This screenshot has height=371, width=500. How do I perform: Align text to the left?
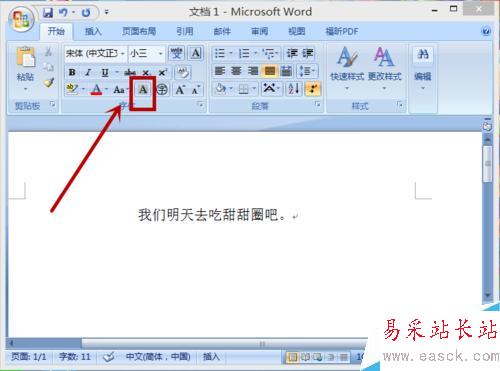click(x=220, y=71)
